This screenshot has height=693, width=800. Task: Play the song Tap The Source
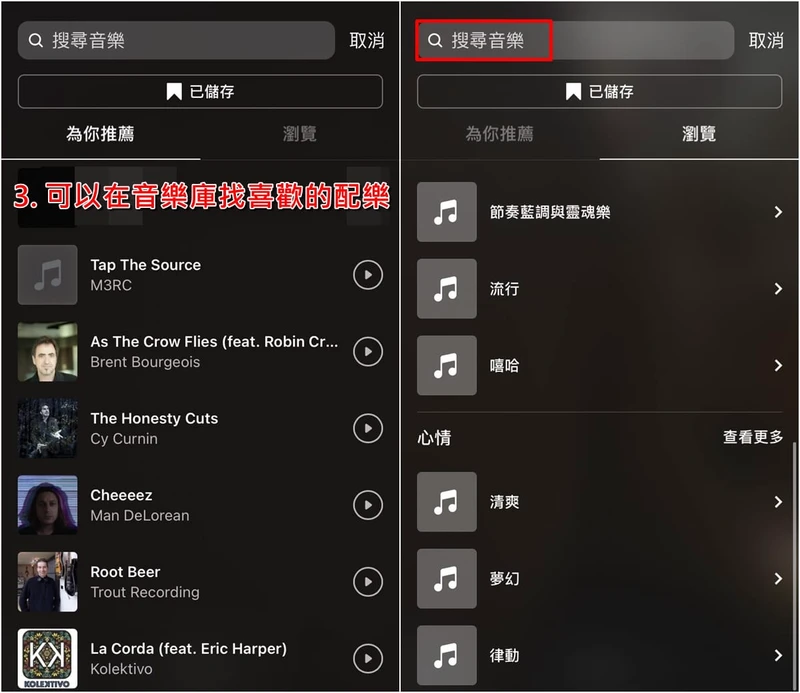pos(368,275)
